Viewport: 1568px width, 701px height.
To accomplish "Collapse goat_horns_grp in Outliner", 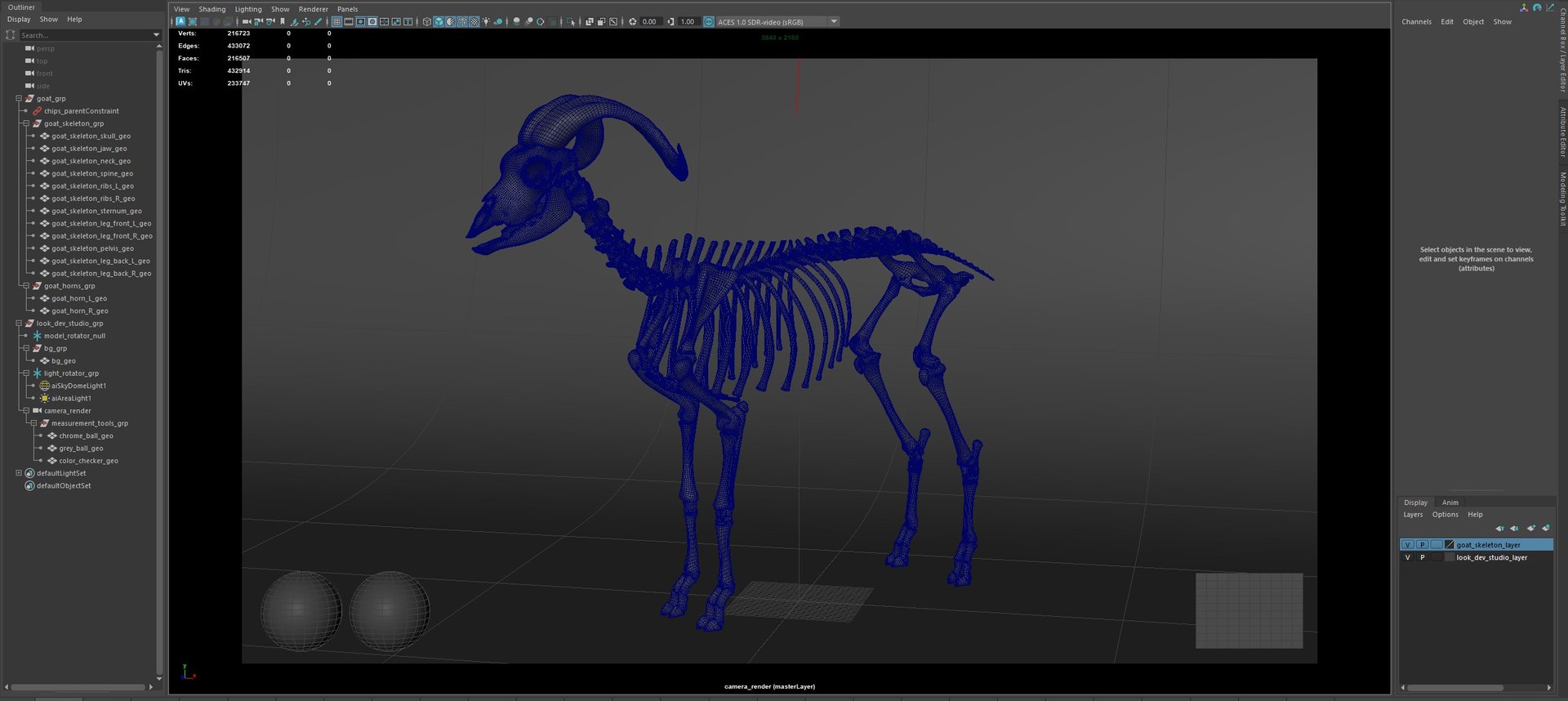I will pyautogui.click(x=26, y=286).
